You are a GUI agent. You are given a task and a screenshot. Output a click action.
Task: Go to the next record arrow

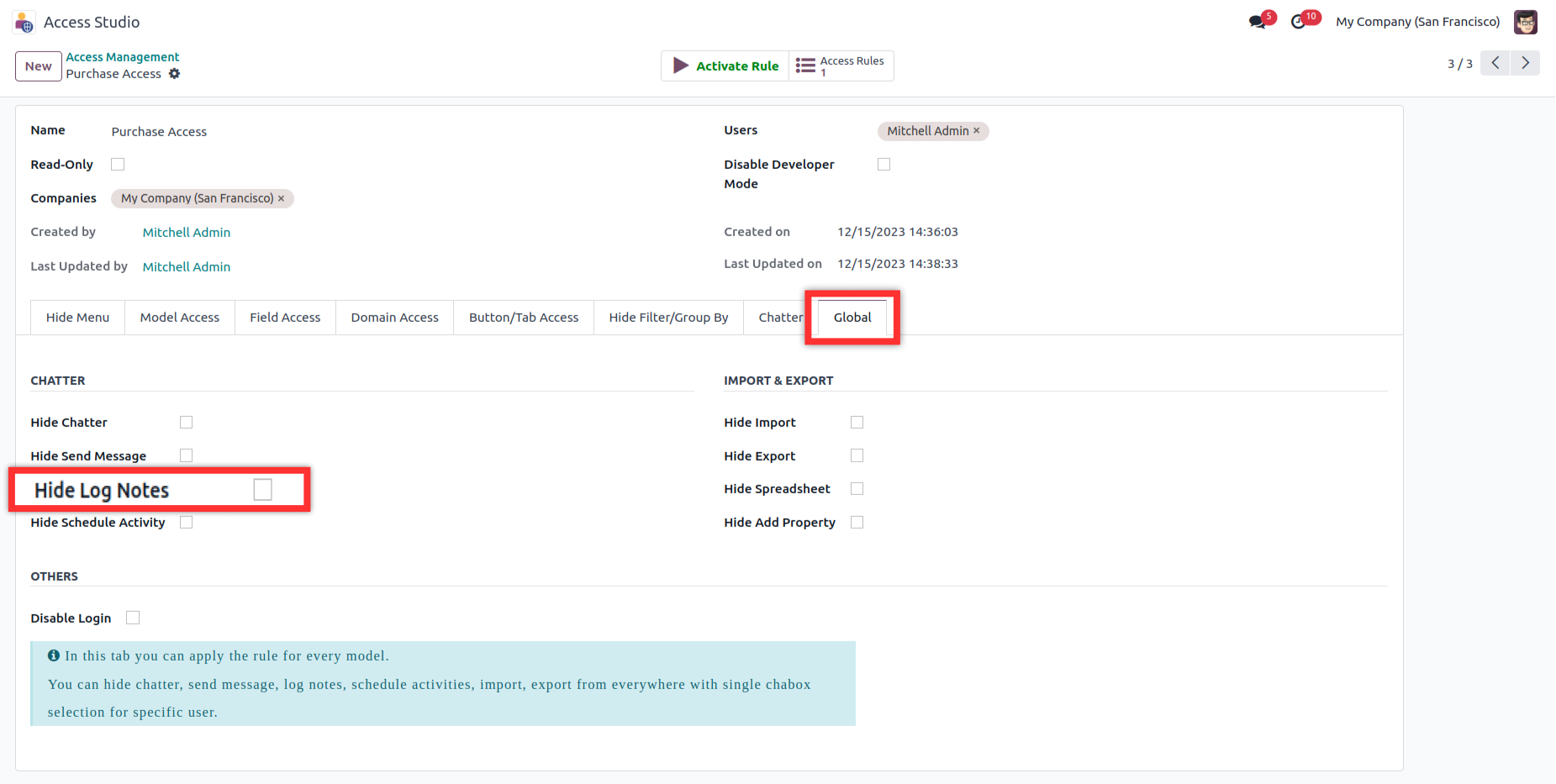[1525, 63]
